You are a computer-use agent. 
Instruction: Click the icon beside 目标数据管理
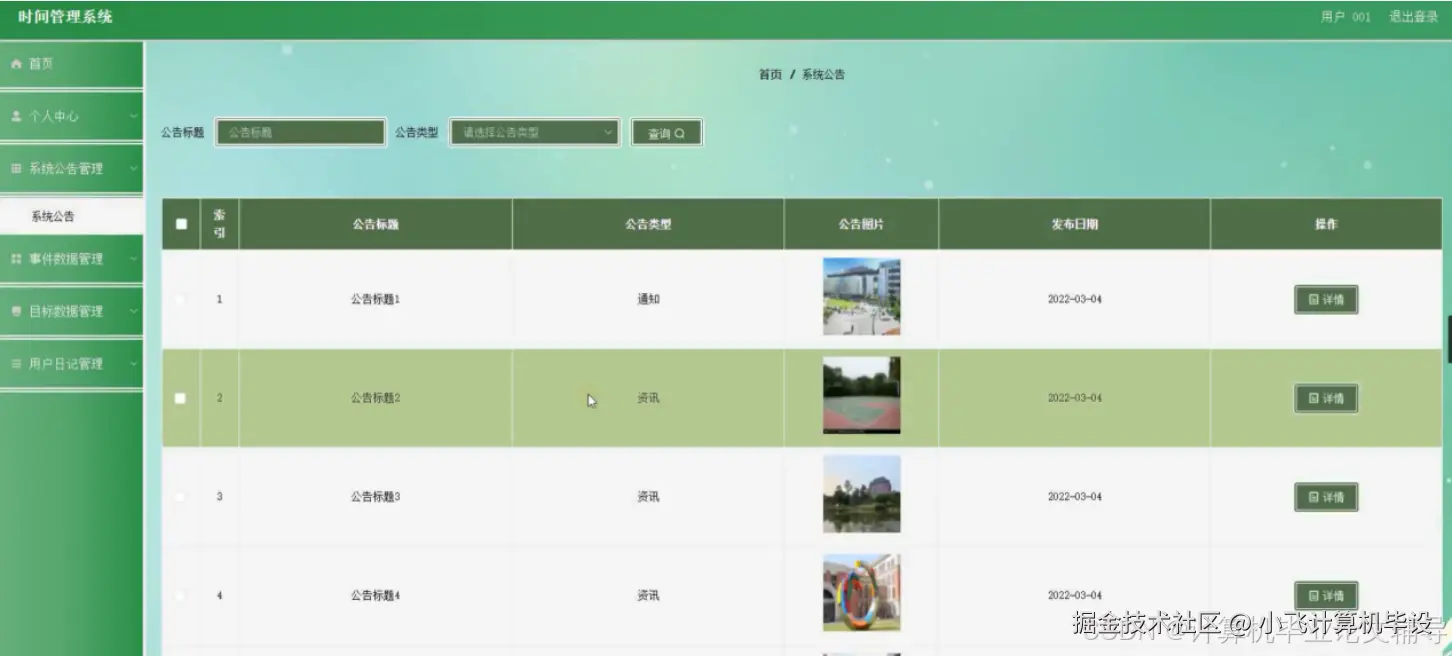click(16, 311)
